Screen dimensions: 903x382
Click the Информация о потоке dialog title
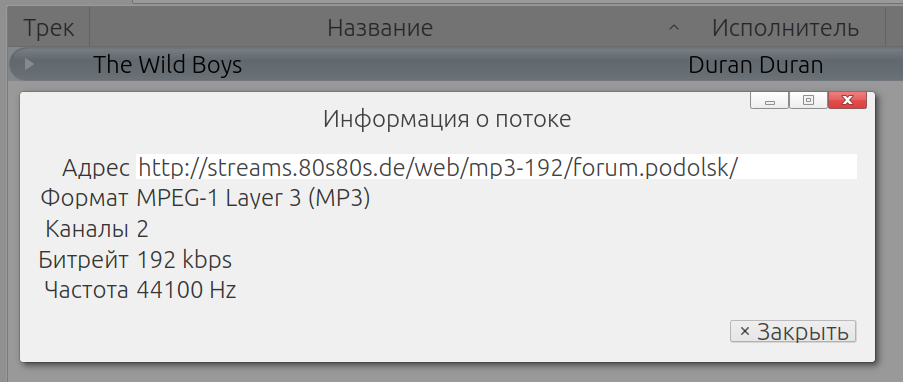[447, 119]
